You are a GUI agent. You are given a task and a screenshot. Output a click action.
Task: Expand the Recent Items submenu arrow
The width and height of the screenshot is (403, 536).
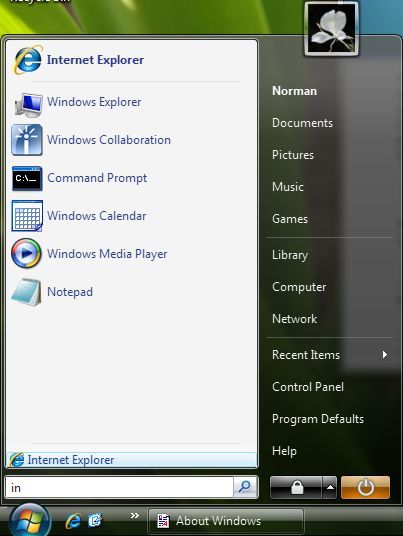point(385,354)
